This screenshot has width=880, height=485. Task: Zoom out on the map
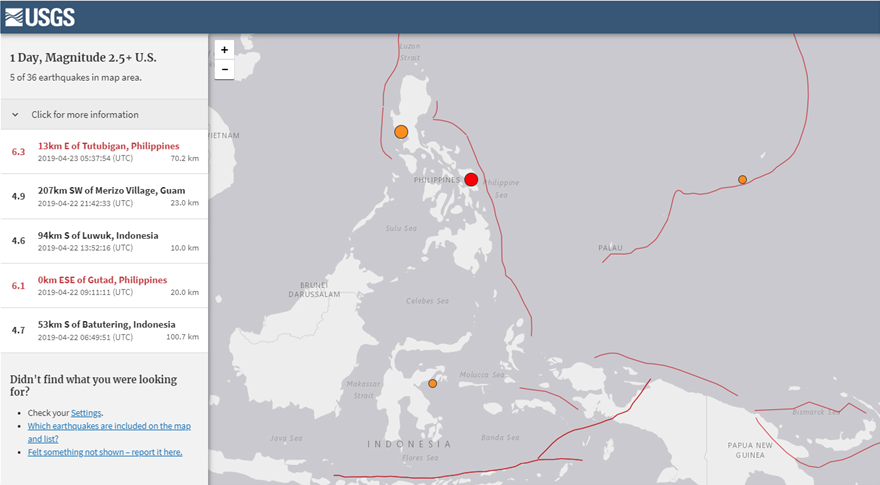click(x=224, y=69)
